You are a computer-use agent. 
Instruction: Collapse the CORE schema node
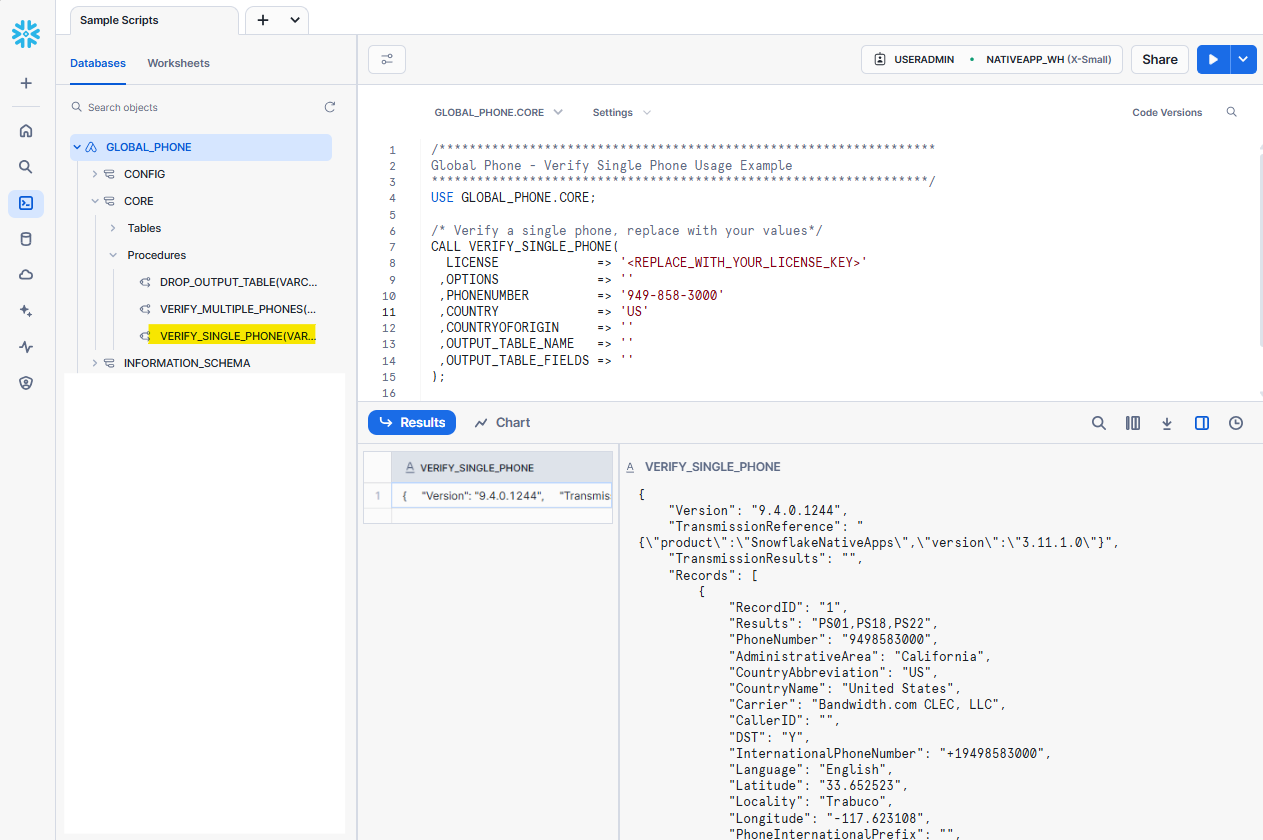95,201
